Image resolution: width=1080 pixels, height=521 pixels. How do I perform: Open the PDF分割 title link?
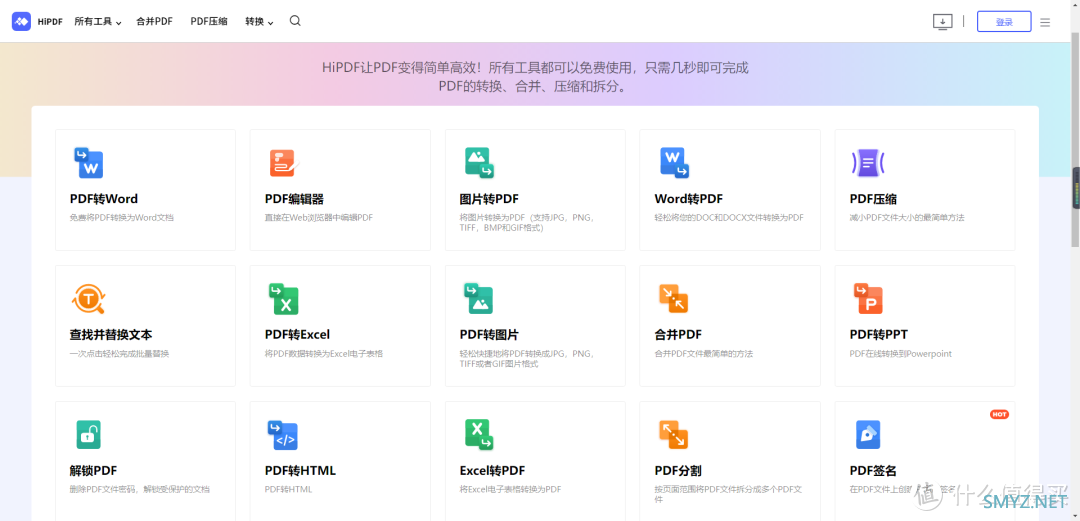pyautogui.click(x=678, y=471)
